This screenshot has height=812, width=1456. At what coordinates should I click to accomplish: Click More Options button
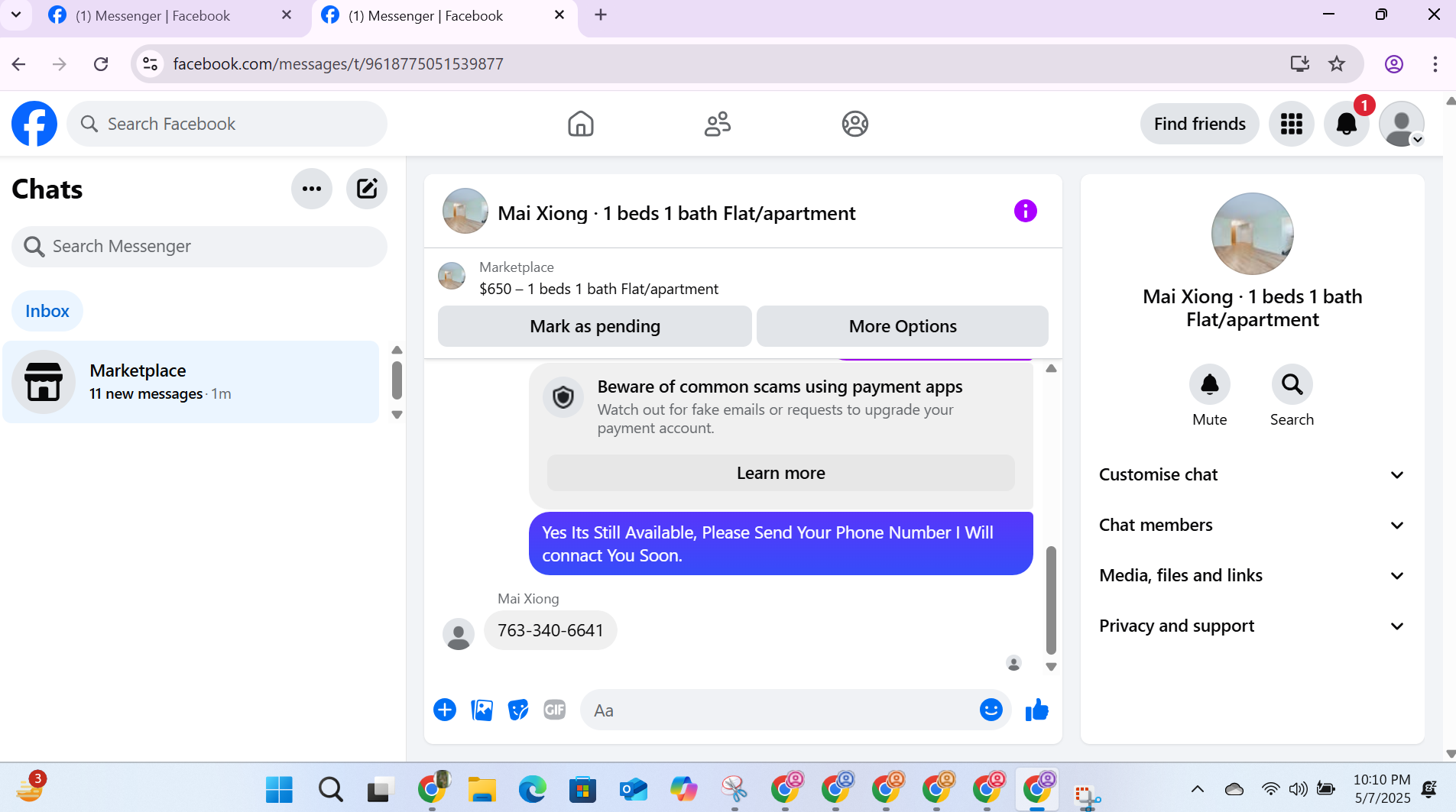pos(902,326)
